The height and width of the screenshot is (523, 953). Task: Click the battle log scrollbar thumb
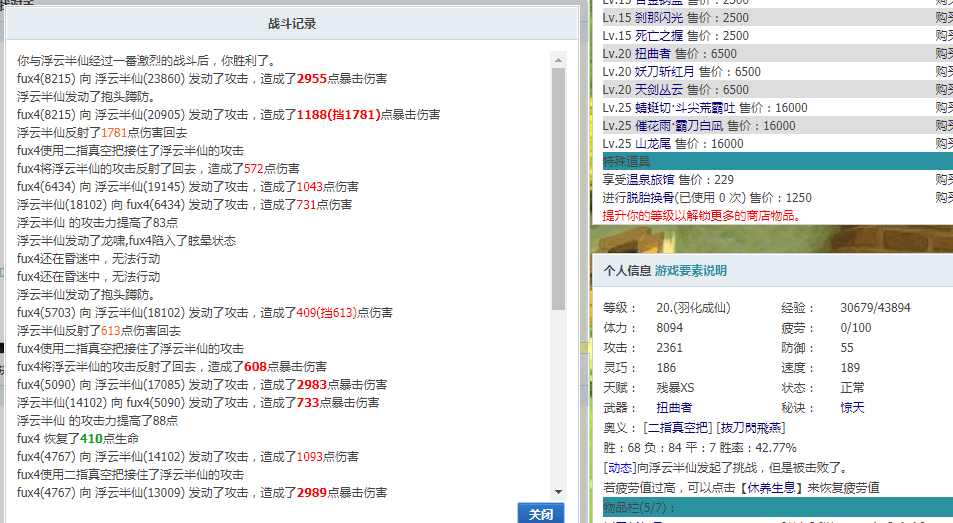(x=559, y=189)
